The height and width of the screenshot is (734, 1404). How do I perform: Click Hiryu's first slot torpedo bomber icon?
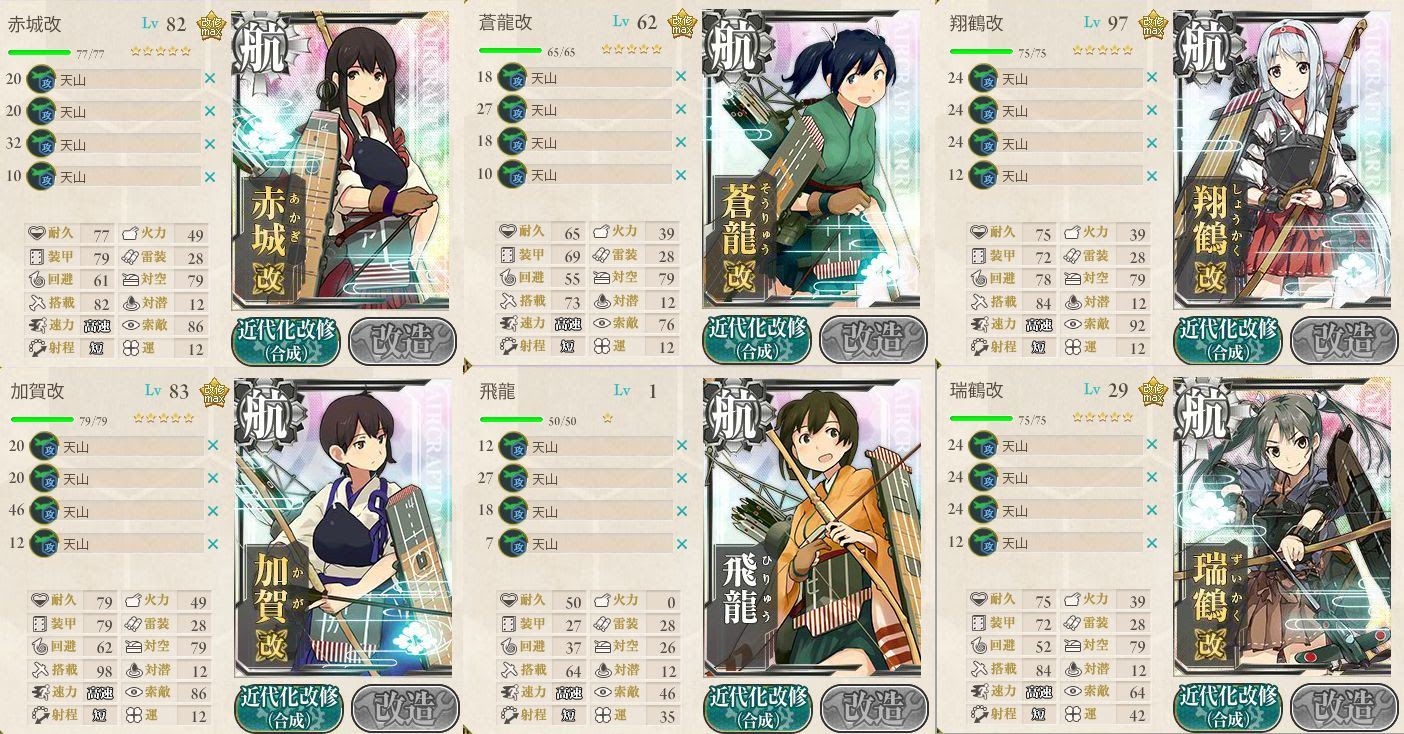(513, 446)
